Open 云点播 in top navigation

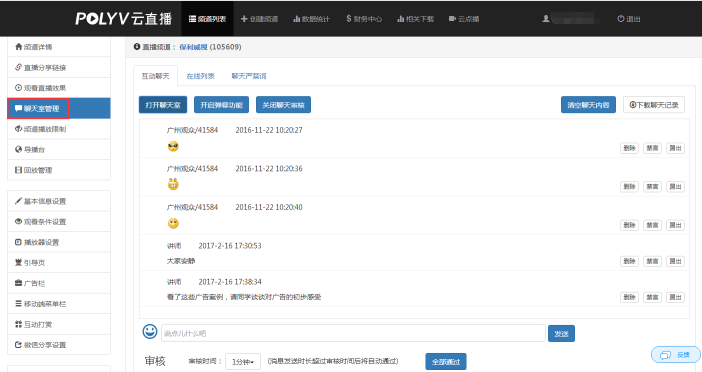coord(464,19)
